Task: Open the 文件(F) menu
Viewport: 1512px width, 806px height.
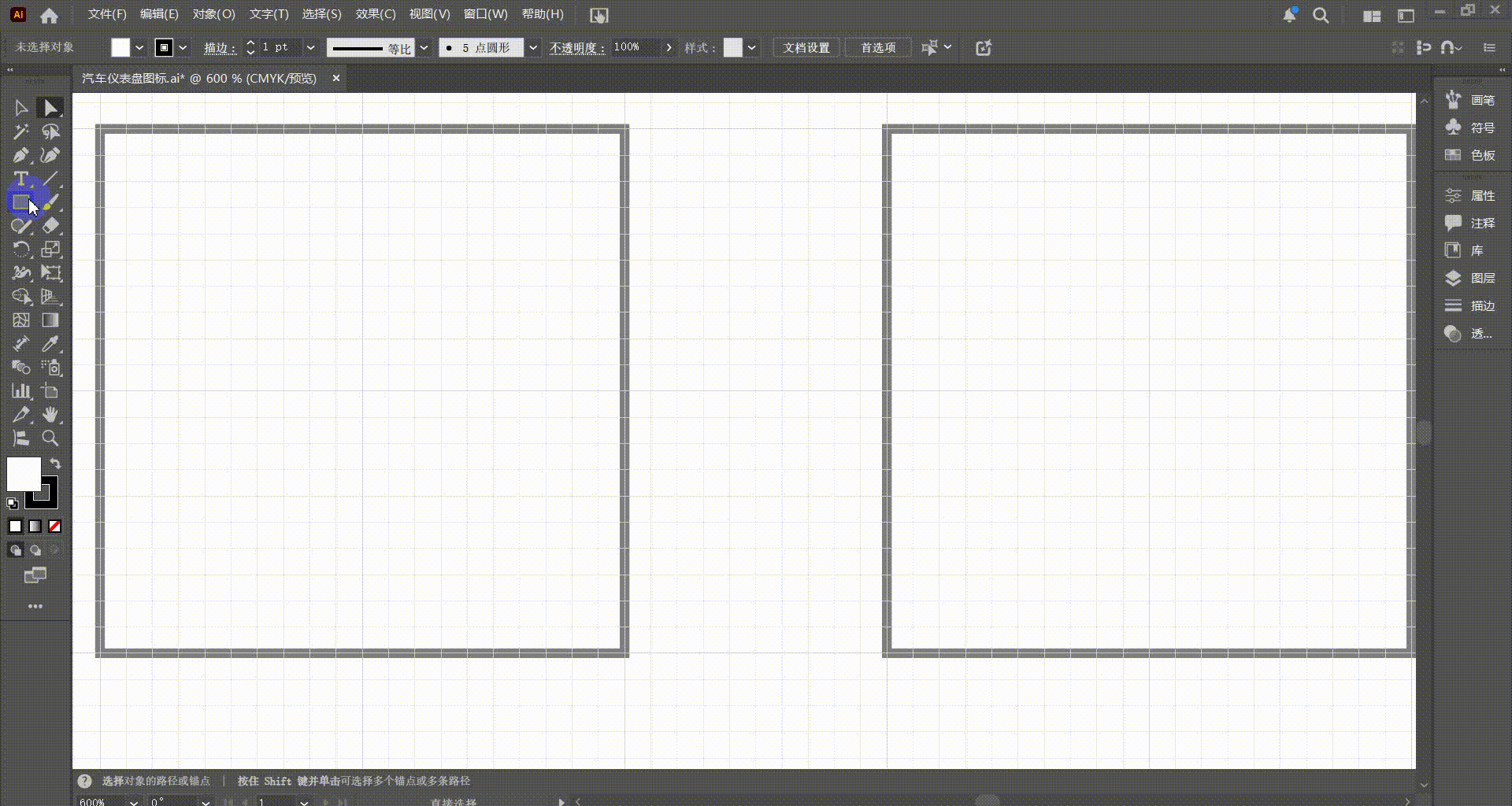Action: pos(107,14)
